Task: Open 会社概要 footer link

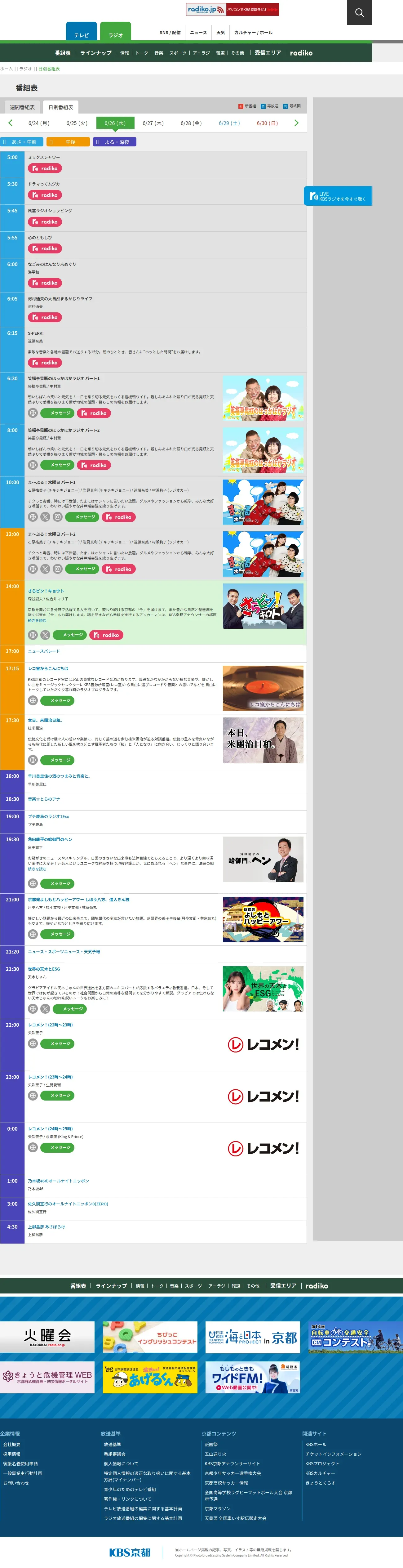Action: tap(11, 1445)
